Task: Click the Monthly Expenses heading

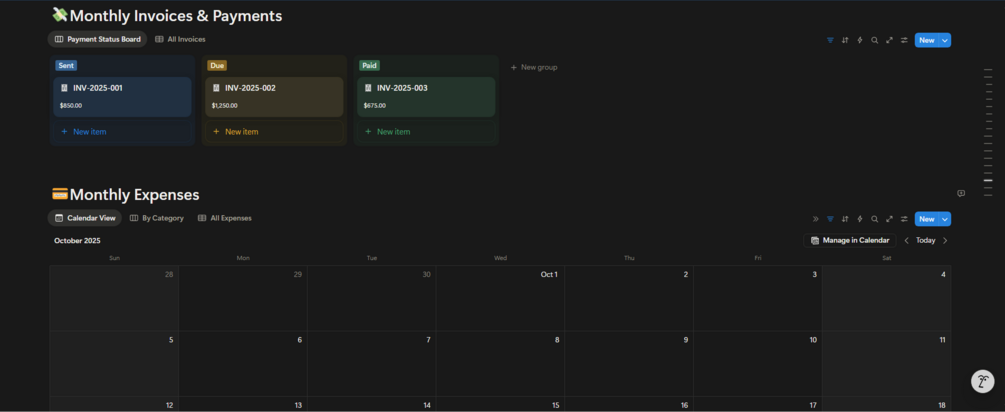Action: pos(135,195)
